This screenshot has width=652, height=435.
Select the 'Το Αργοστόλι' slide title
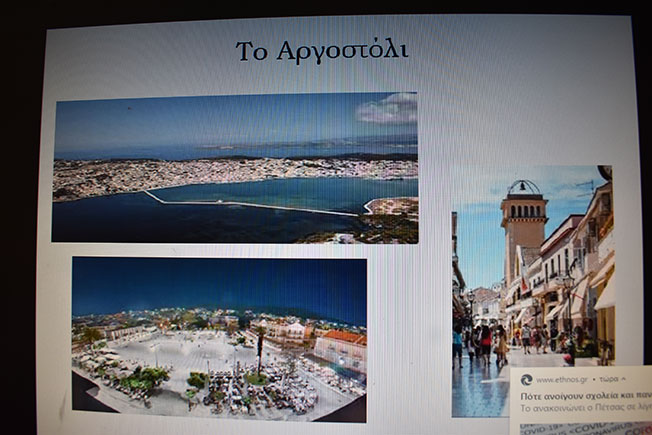tap(321, 51)
